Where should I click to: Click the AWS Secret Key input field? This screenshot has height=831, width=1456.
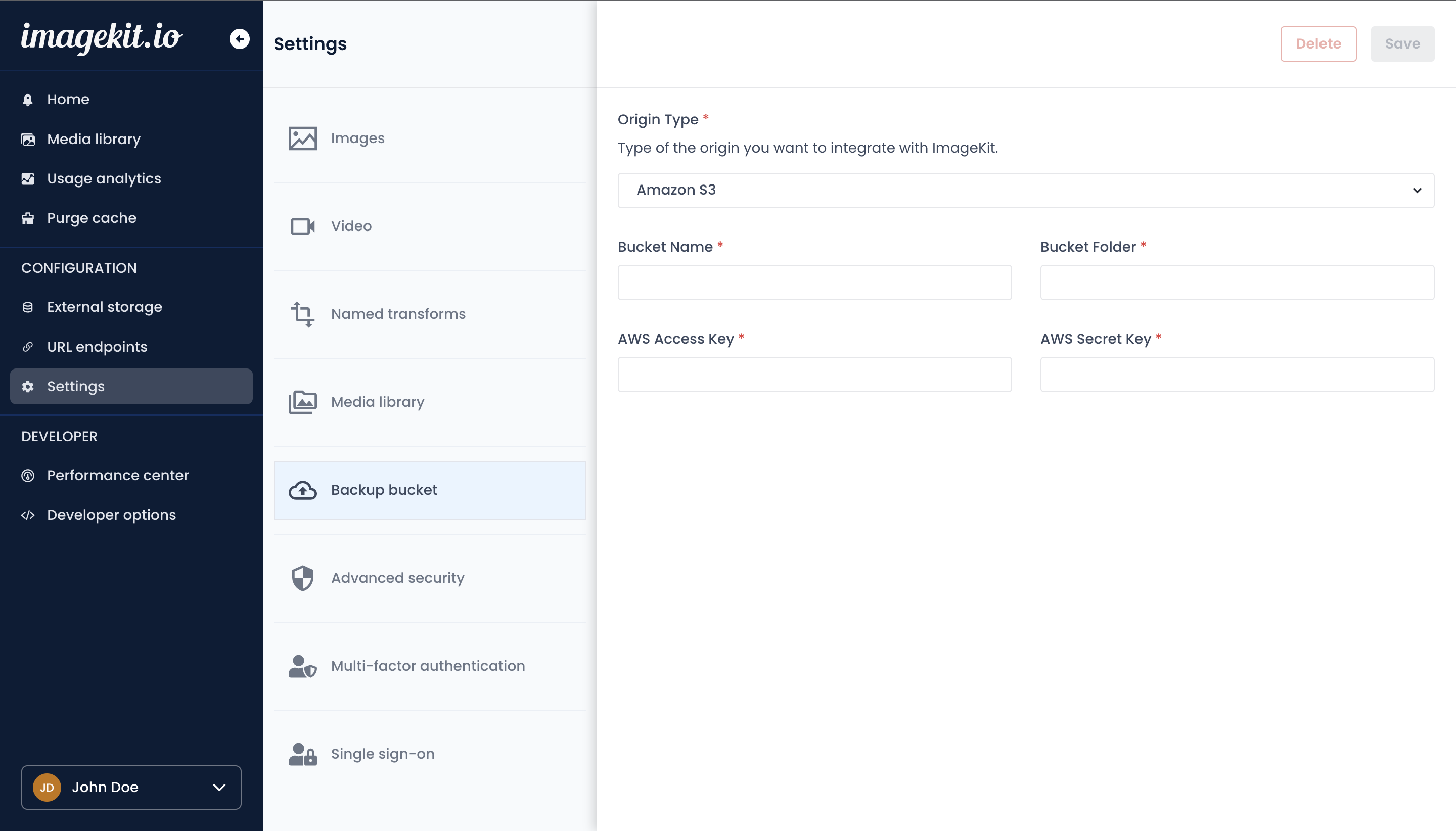tap(1237, 375)
